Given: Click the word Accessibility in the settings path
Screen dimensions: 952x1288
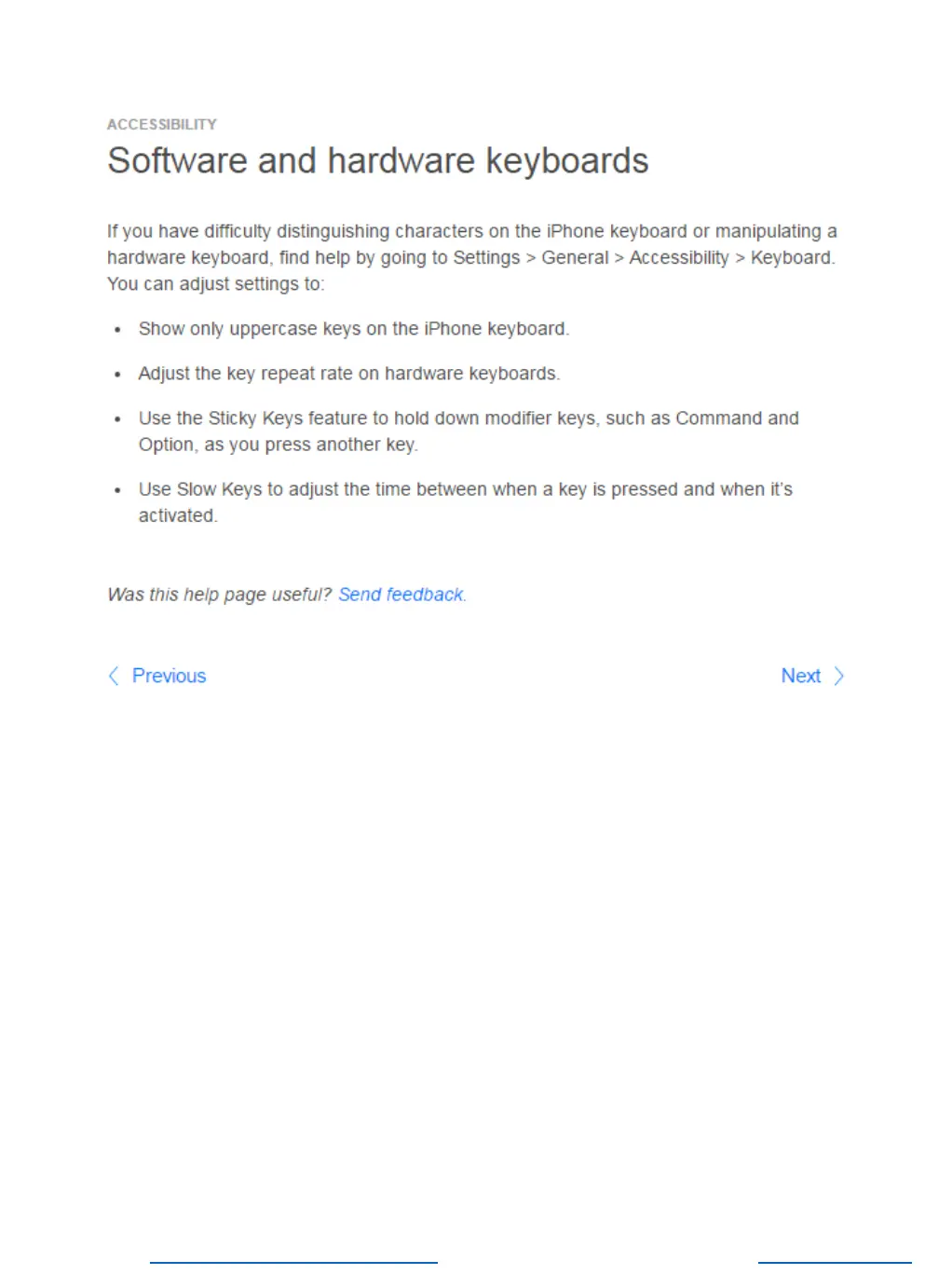Looking at the screenshot, I should (679, 258).
